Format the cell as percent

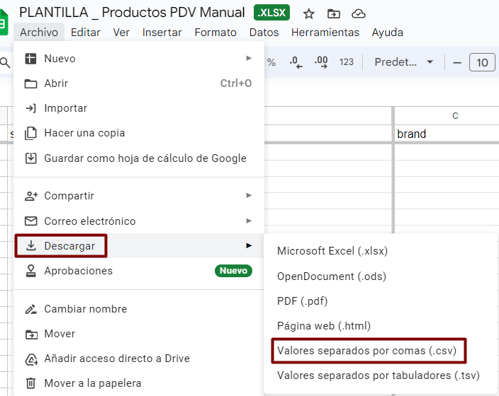[x=271, y=62]
